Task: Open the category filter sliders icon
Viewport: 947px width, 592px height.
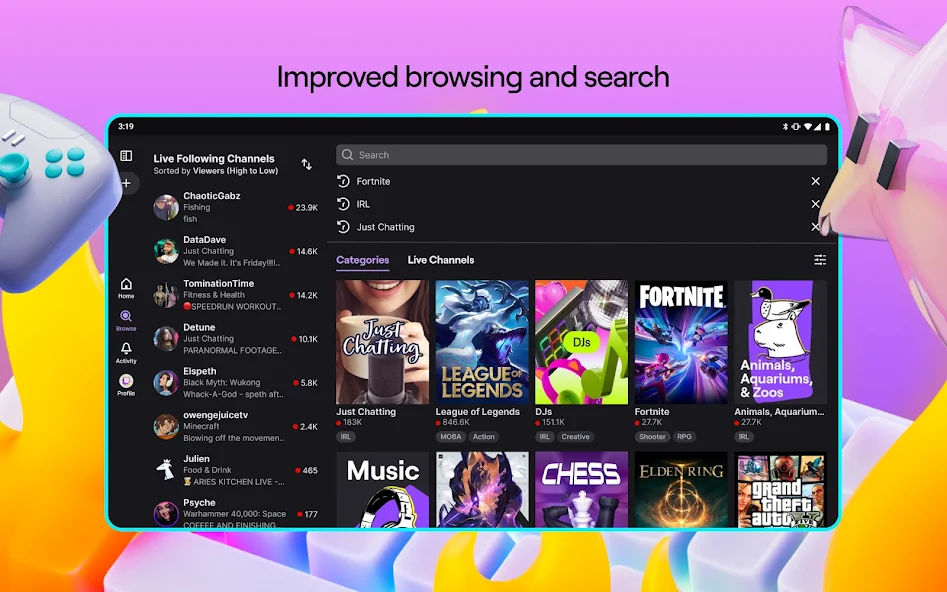Action: click(x=818, y=259)
